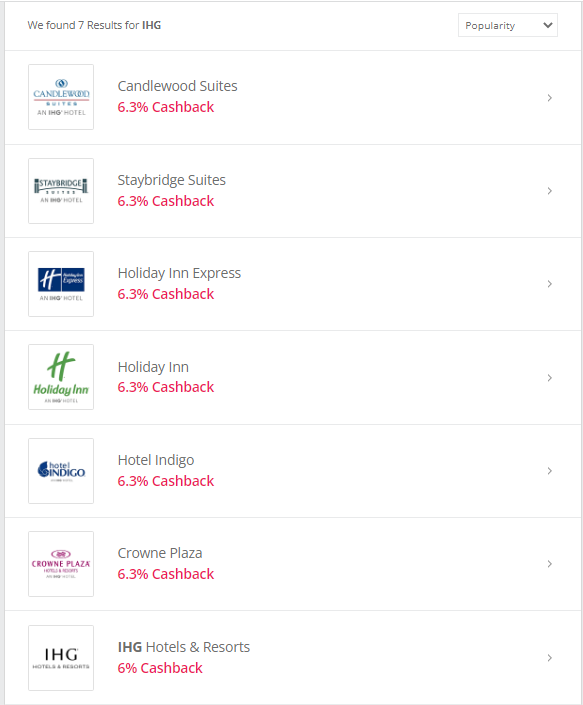Open the Staybridge Suites title link
Screen dimensions: 583x705
(x=172, y=180)
